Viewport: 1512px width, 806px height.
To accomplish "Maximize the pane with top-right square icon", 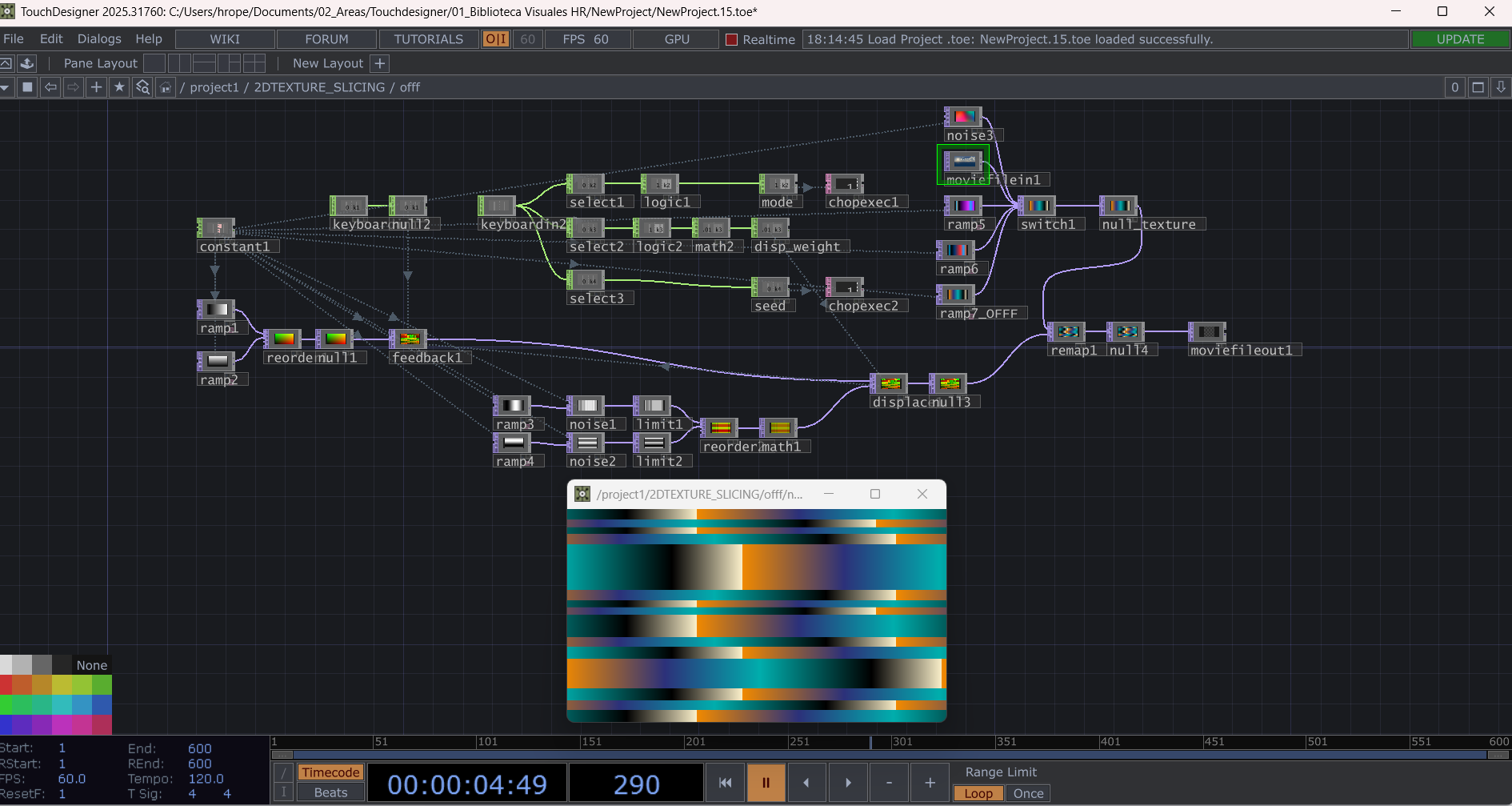I will pyautogui.click(x=1478, y=87).
